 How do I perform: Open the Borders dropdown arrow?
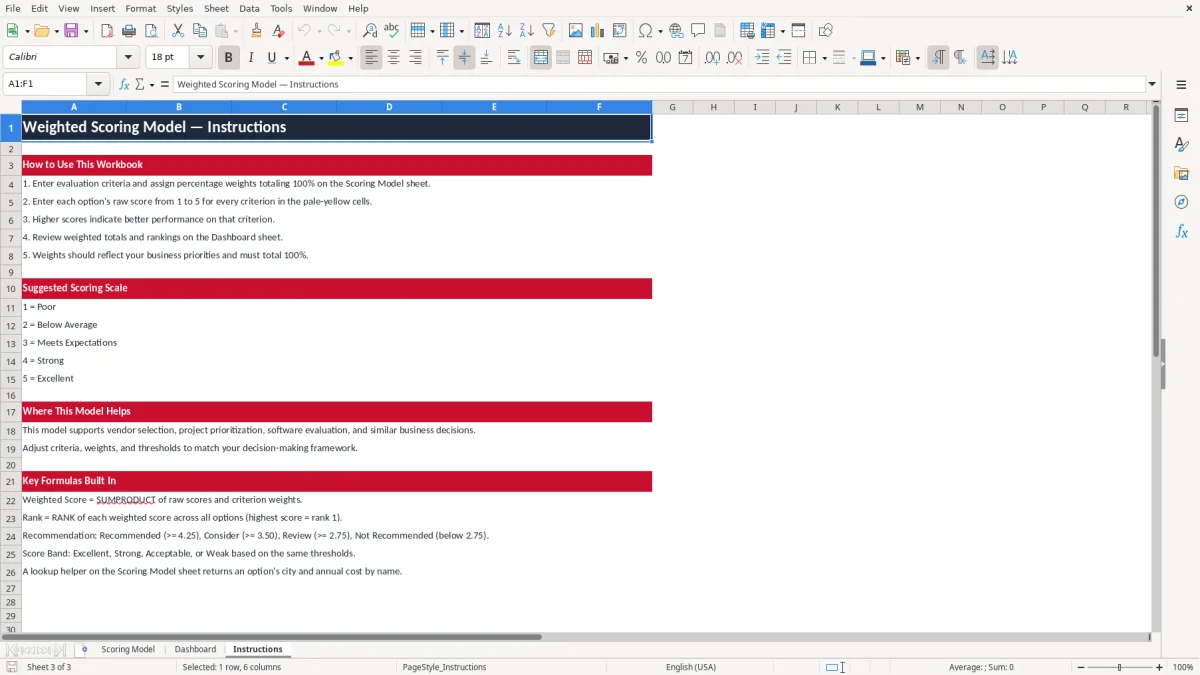tap(824, 58)
